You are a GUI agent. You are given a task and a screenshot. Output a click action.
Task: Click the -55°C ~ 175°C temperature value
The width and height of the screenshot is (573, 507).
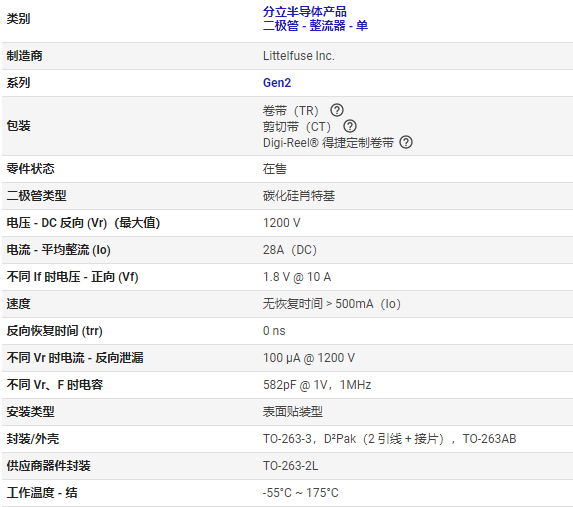click(x=300, y=493)
